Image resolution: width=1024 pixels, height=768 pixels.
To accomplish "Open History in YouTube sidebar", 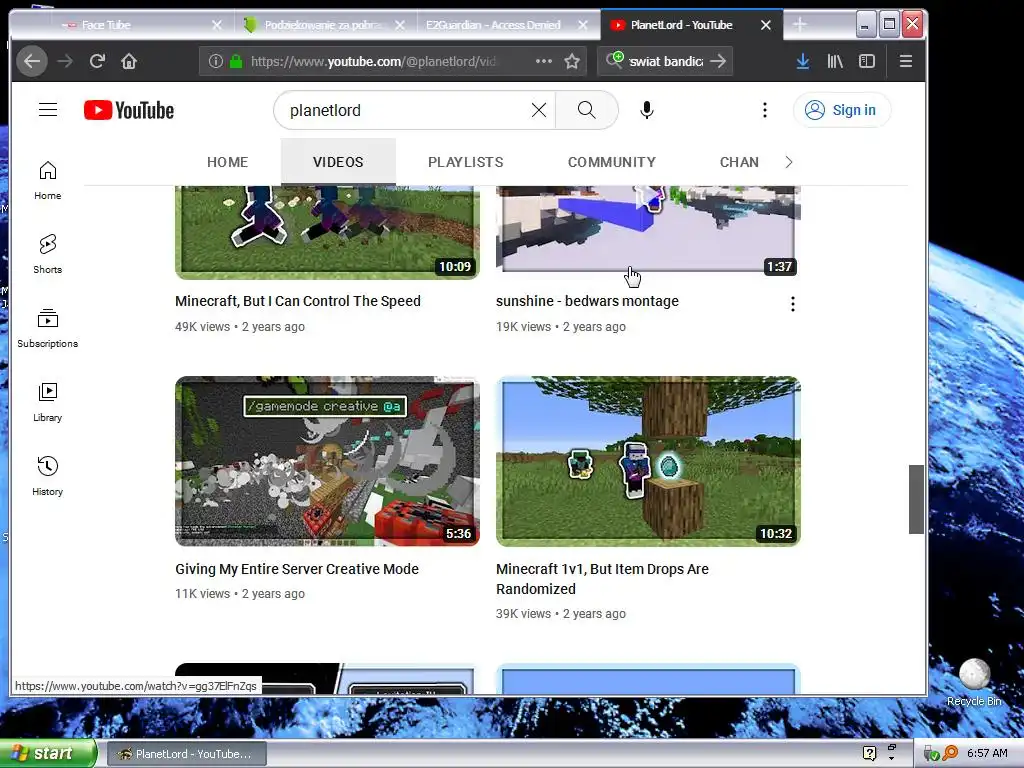I will tap(48, 477).
